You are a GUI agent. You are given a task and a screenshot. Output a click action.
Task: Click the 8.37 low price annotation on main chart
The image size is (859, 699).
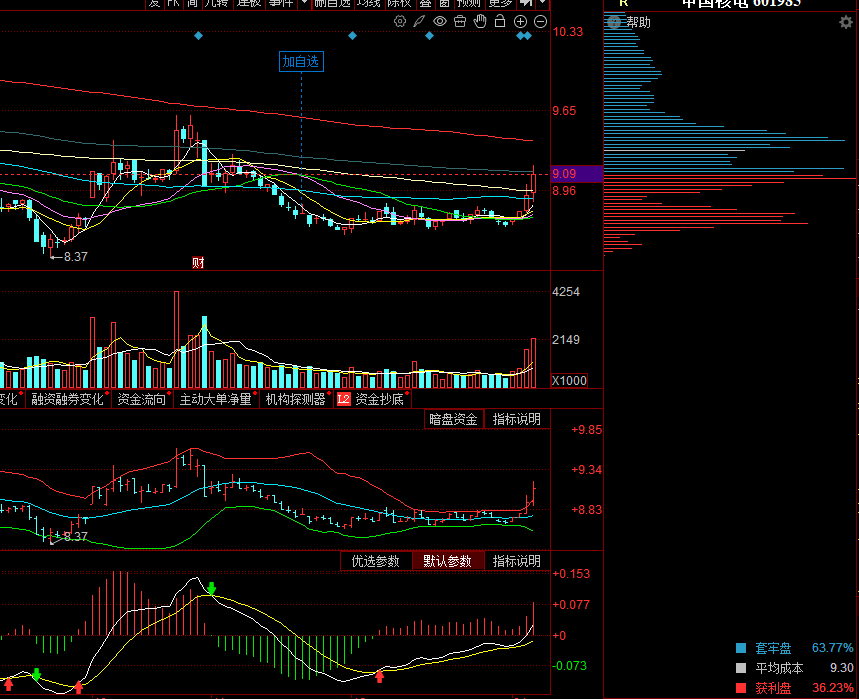point(76,256)
